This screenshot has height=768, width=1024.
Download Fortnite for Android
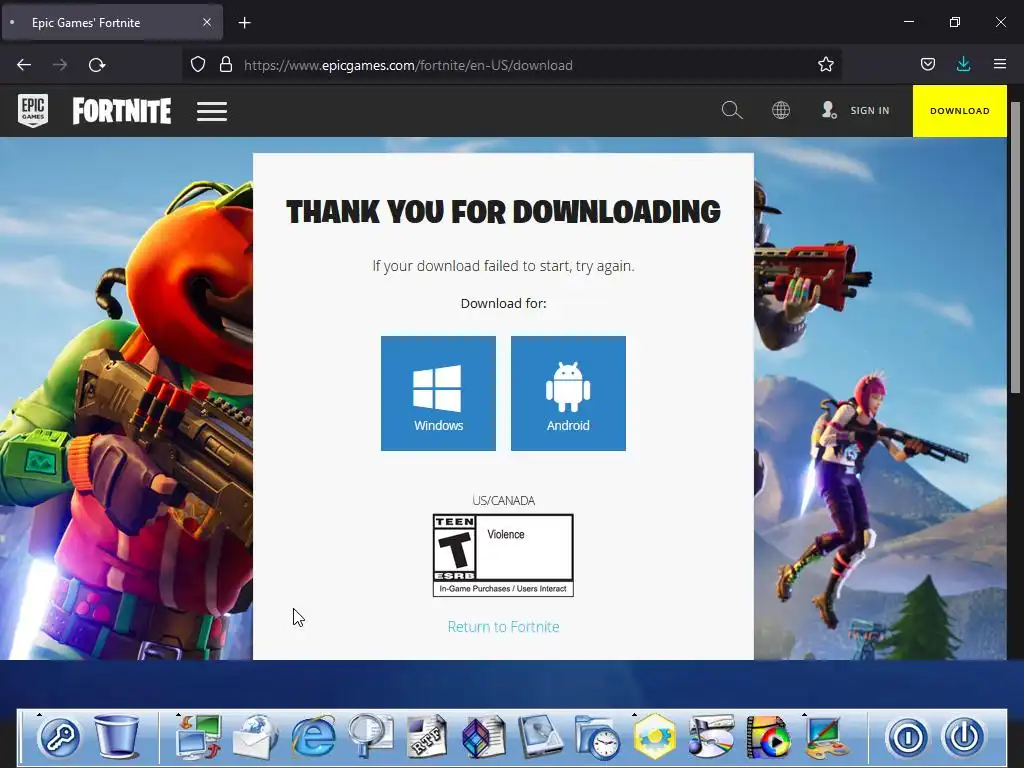click(568, 393)
